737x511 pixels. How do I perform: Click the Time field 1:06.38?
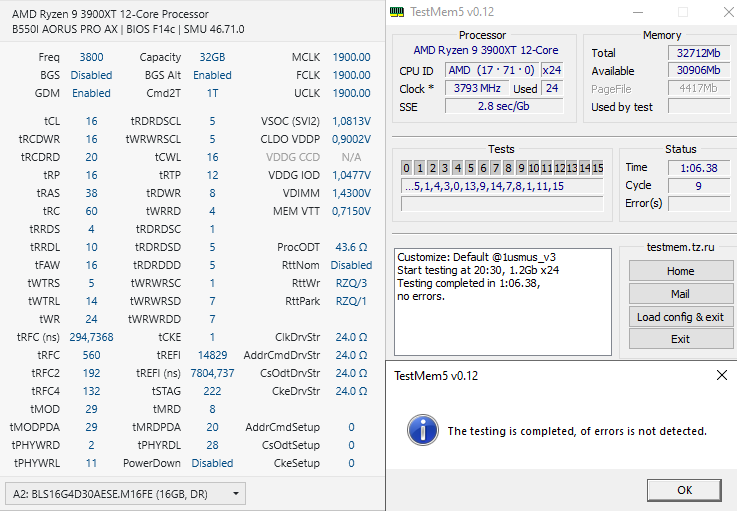[698, 168]
